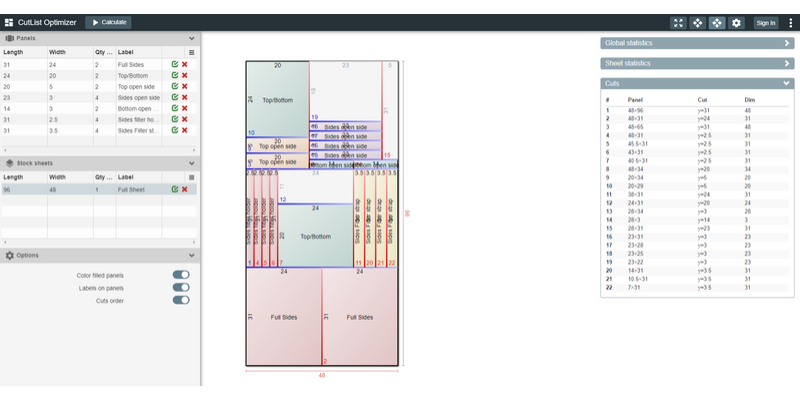The height and width of the screenshot is (400, 800).
Task: Delete the Bottom open panel row
Action: [185, 108]
